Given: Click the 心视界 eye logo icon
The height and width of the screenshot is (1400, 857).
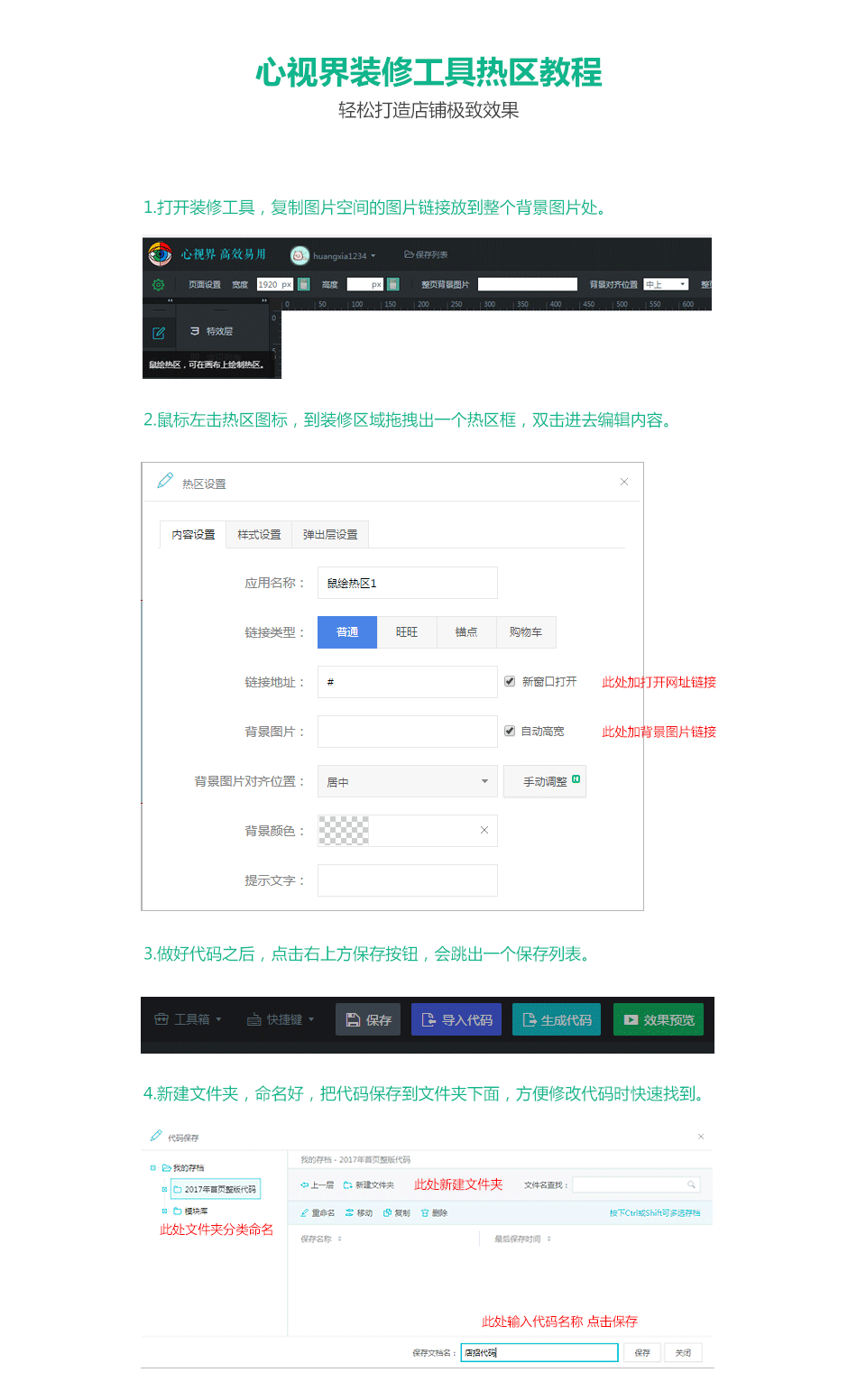Looking at the screenshot, I should pos(160,254).
